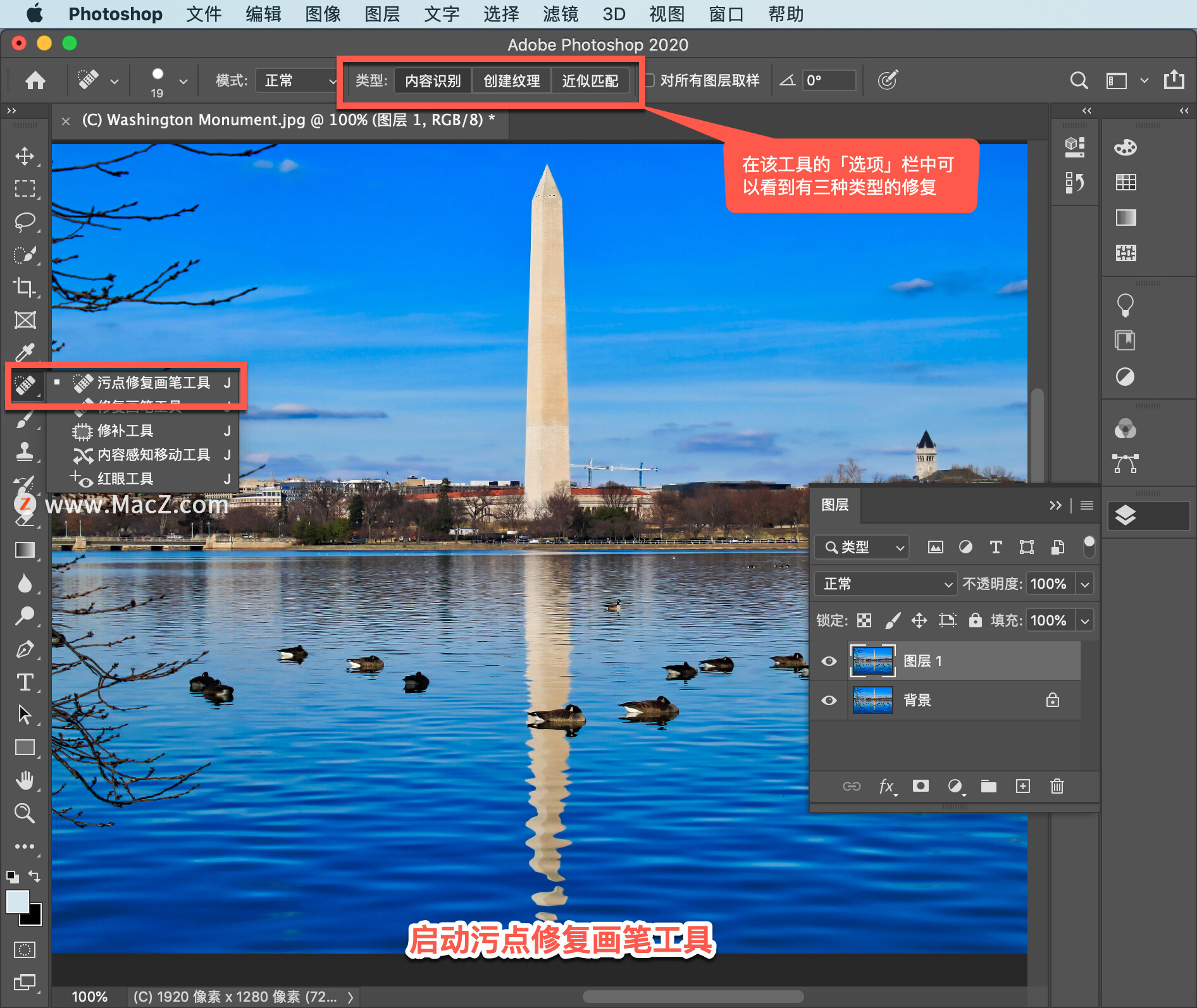The height and width of the screenshot is (1008, 1197).
Task: Delete layer with the trash icon
Action: pos(1057,786)
